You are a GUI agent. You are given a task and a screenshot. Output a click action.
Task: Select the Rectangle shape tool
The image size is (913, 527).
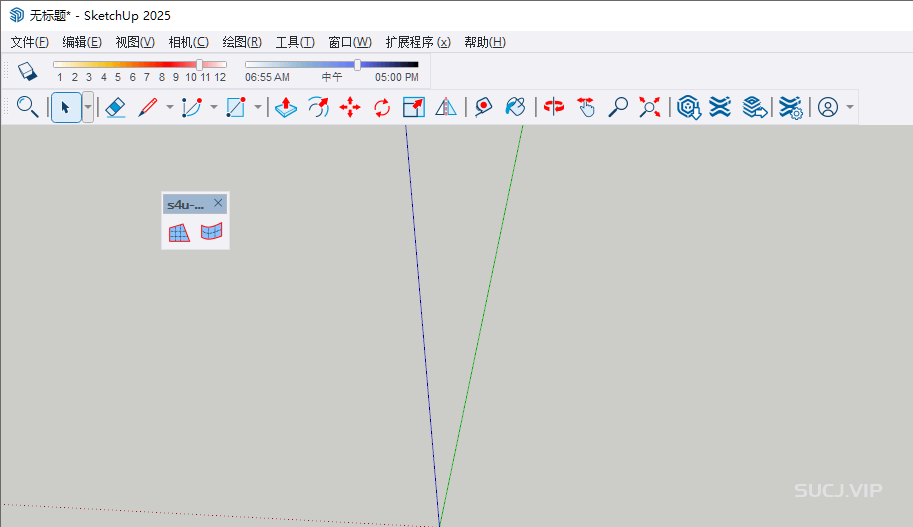236,107
